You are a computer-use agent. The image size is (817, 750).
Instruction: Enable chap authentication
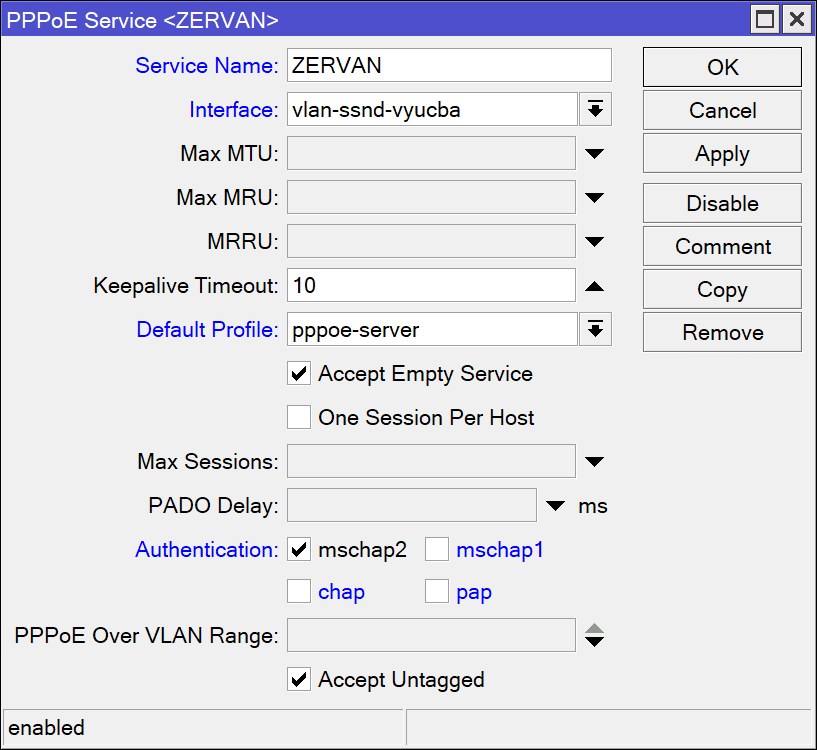point(298,591)
